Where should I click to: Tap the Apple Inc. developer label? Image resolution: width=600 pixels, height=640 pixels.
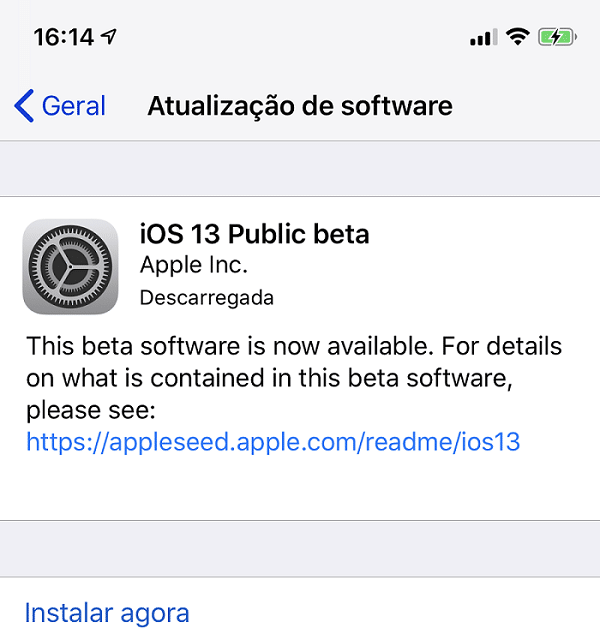(193, 265)
